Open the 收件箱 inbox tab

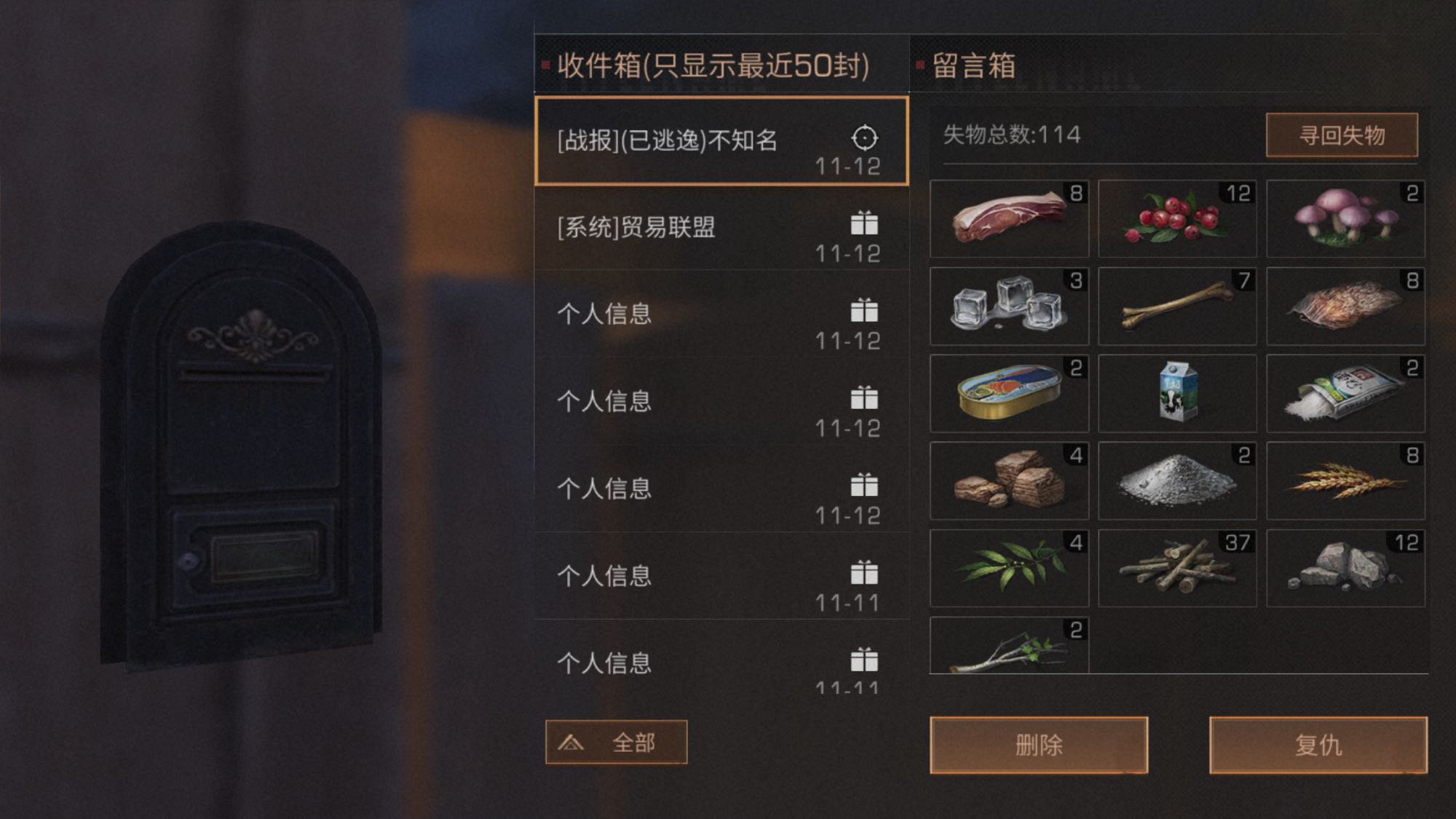(x=713, y=66)
